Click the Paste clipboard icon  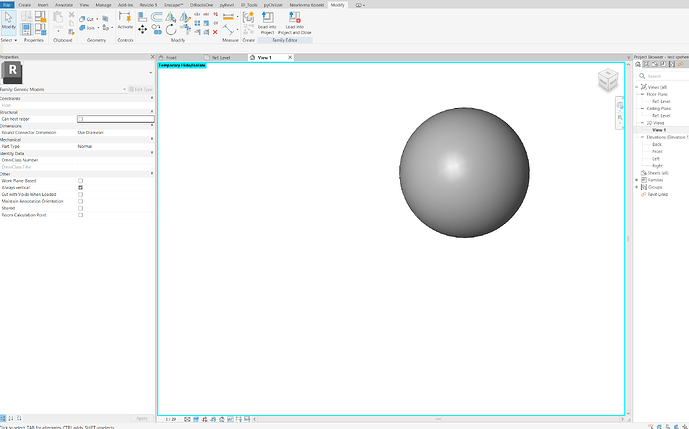(x=58, y=17)
